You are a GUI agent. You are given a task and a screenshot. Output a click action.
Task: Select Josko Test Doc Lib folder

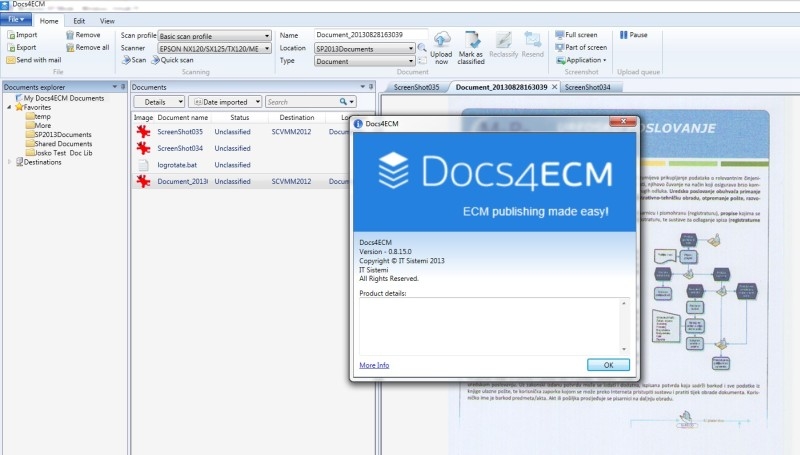tap(63, 153)
